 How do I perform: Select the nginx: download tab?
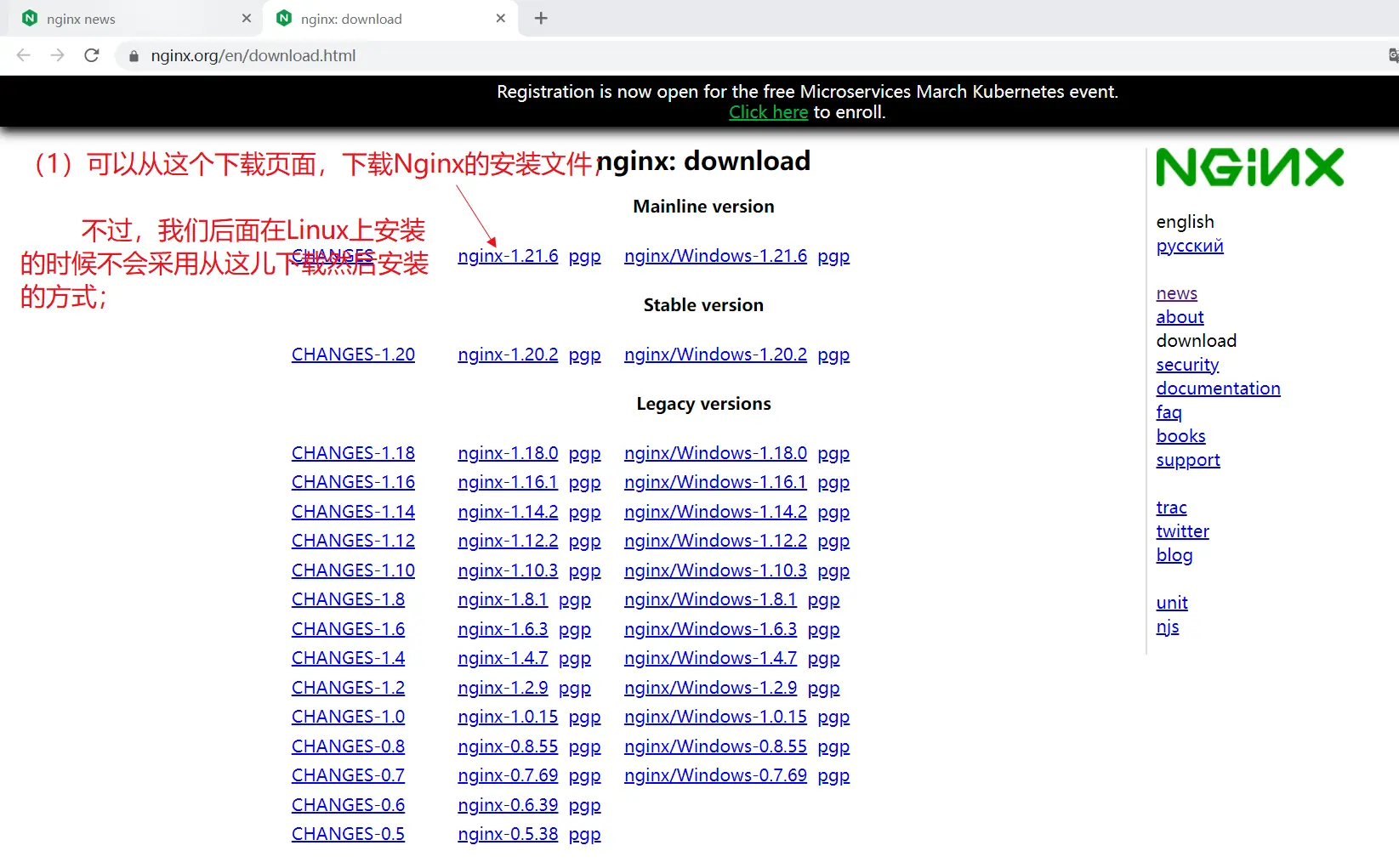click(390, 19)
